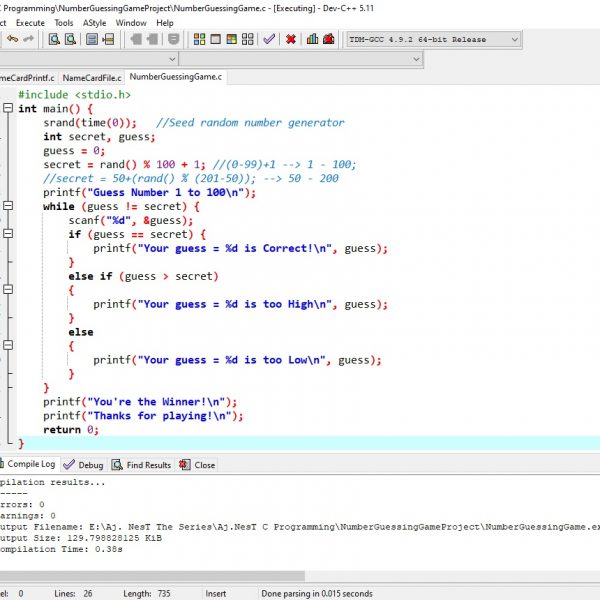Open the TDM-GCC 4.9.2 compiler dropdown
This screenshot has width=600, height=600.
514,39
